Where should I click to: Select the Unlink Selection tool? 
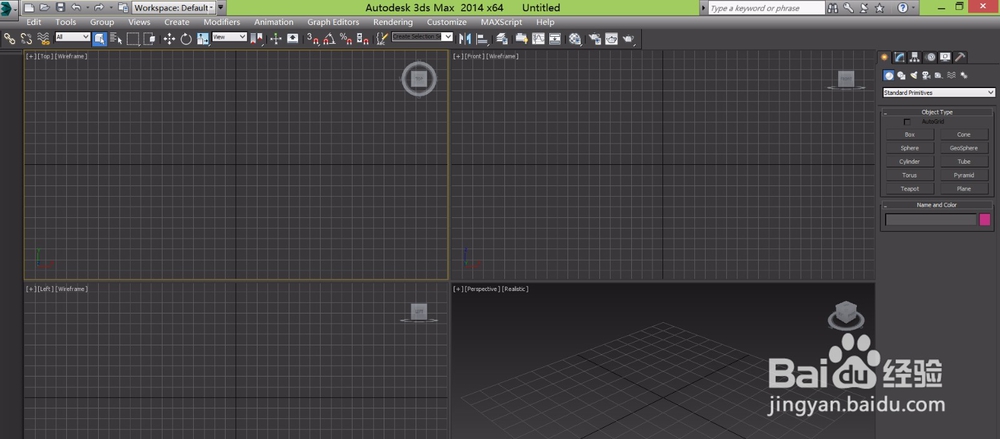point(26,39)
